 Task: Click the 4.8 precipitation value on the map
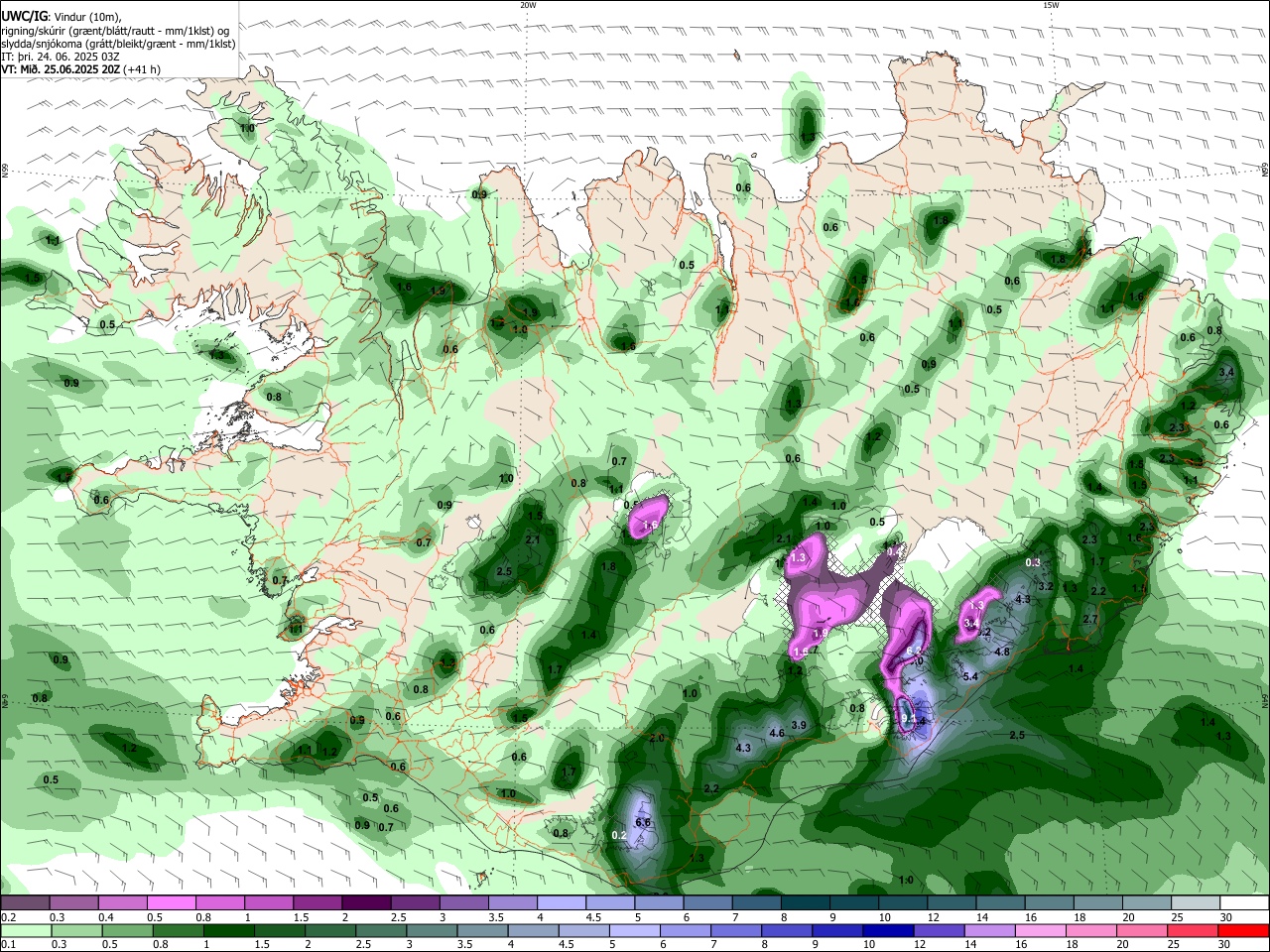[1002, 653]
